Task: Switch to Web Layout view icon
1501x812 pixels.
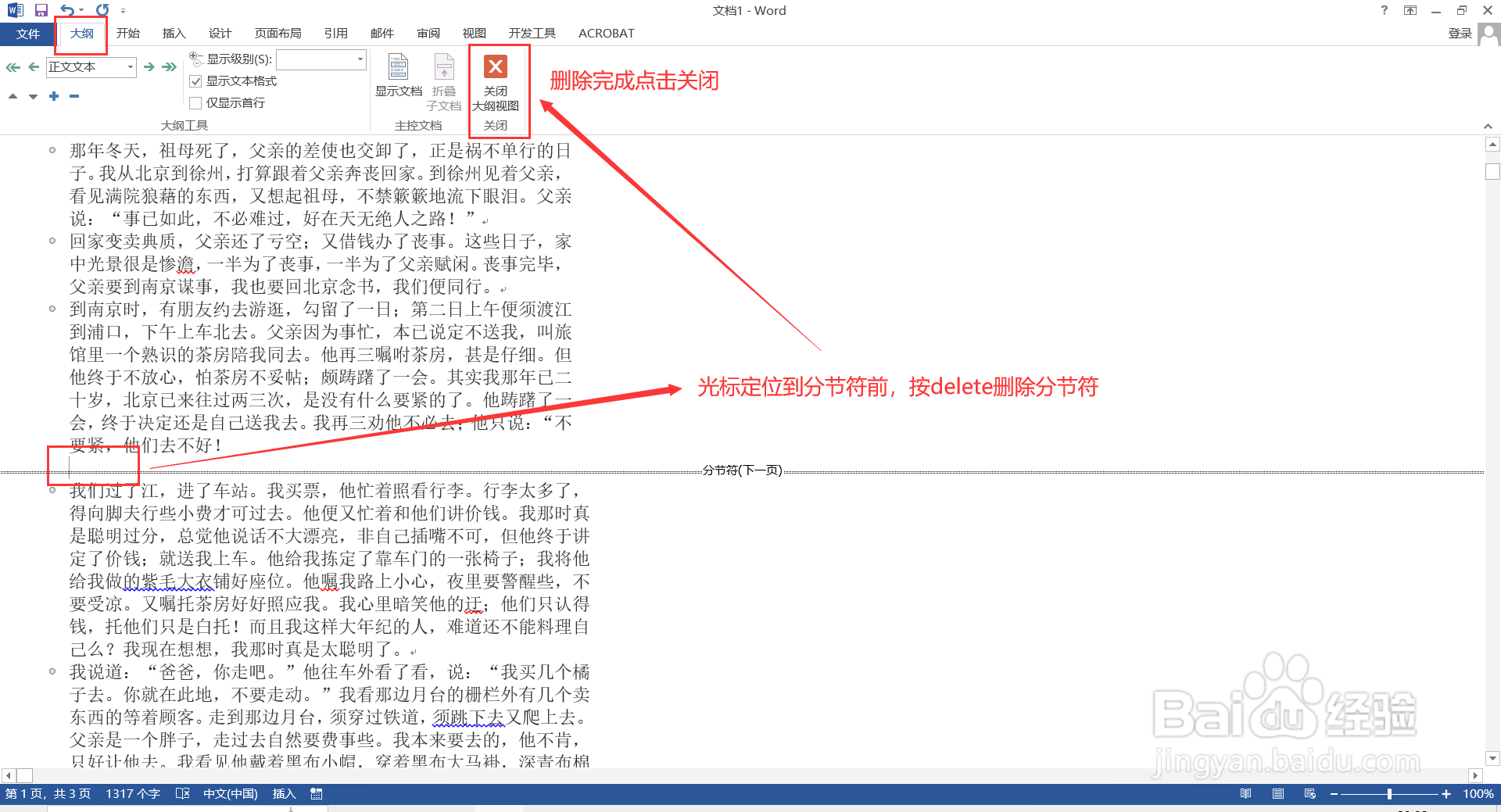Action: pos(1310,794)
